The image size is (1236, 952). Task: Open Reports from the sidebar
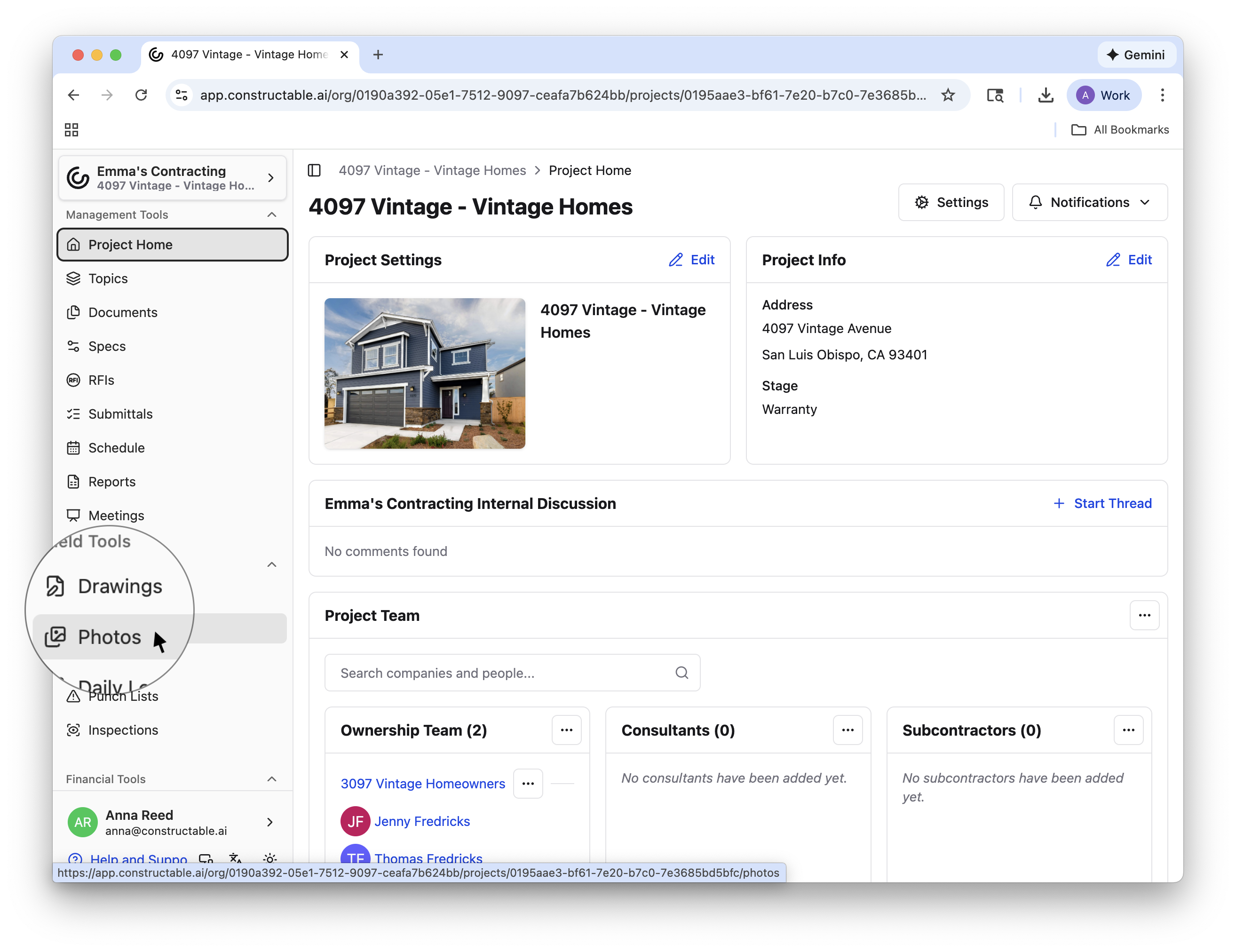pos(173,482)
